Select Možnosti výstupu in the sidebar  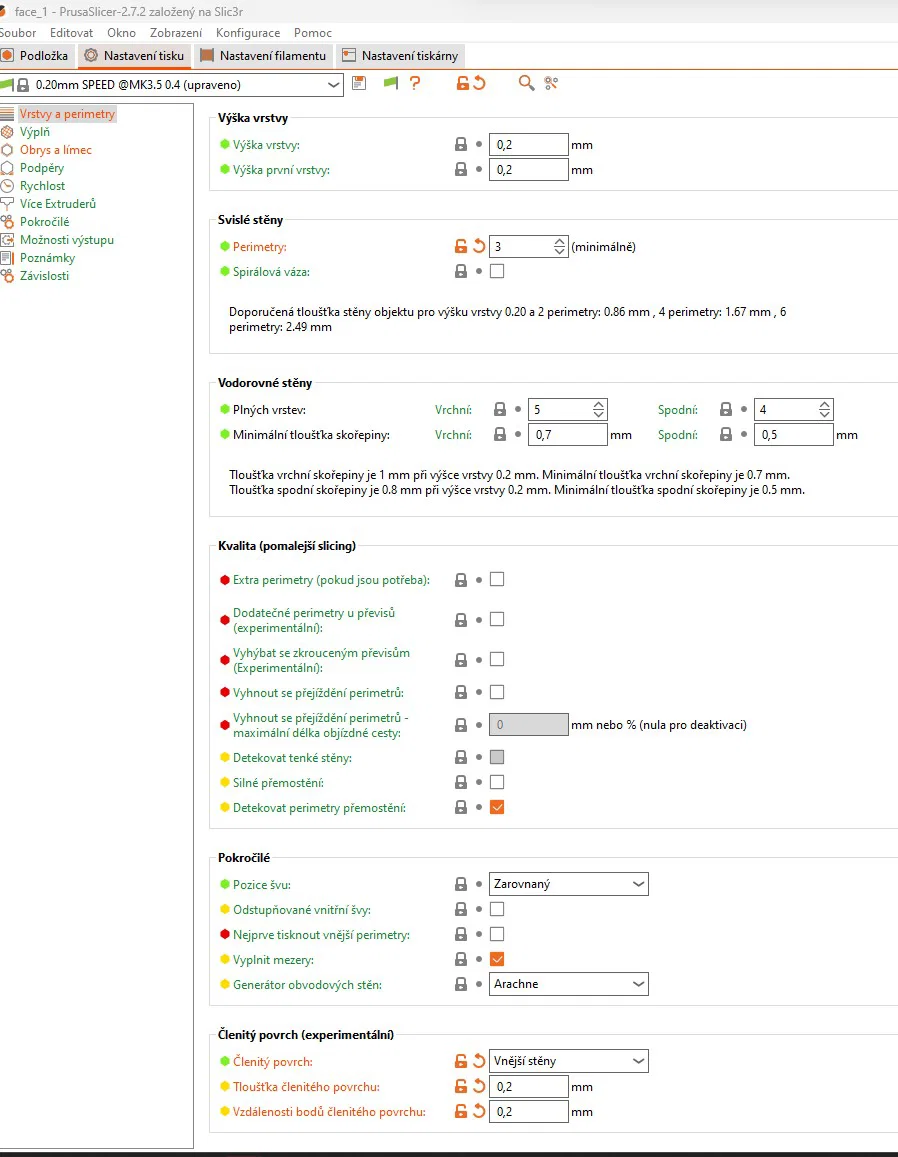(x=66, y=240)
